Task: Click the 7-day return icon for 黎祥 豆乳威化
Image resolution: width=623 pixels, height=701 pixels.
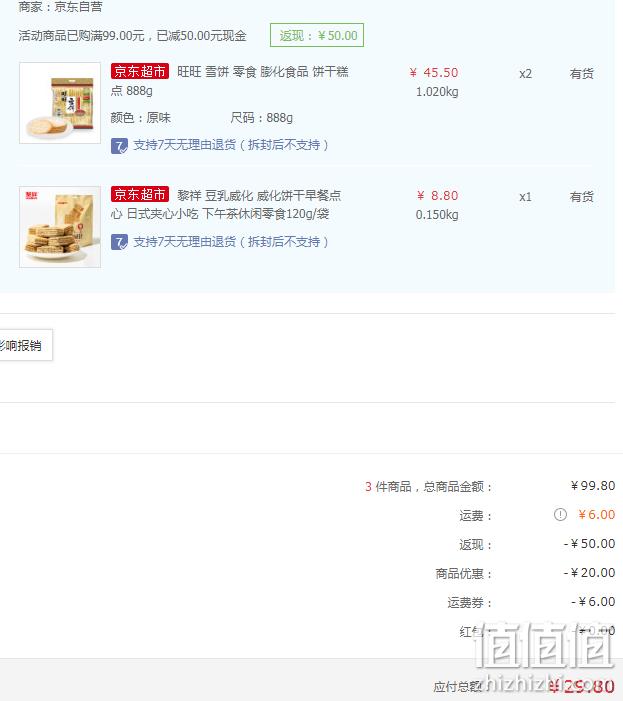Action: pyautogui.click(x=119, y=242)
